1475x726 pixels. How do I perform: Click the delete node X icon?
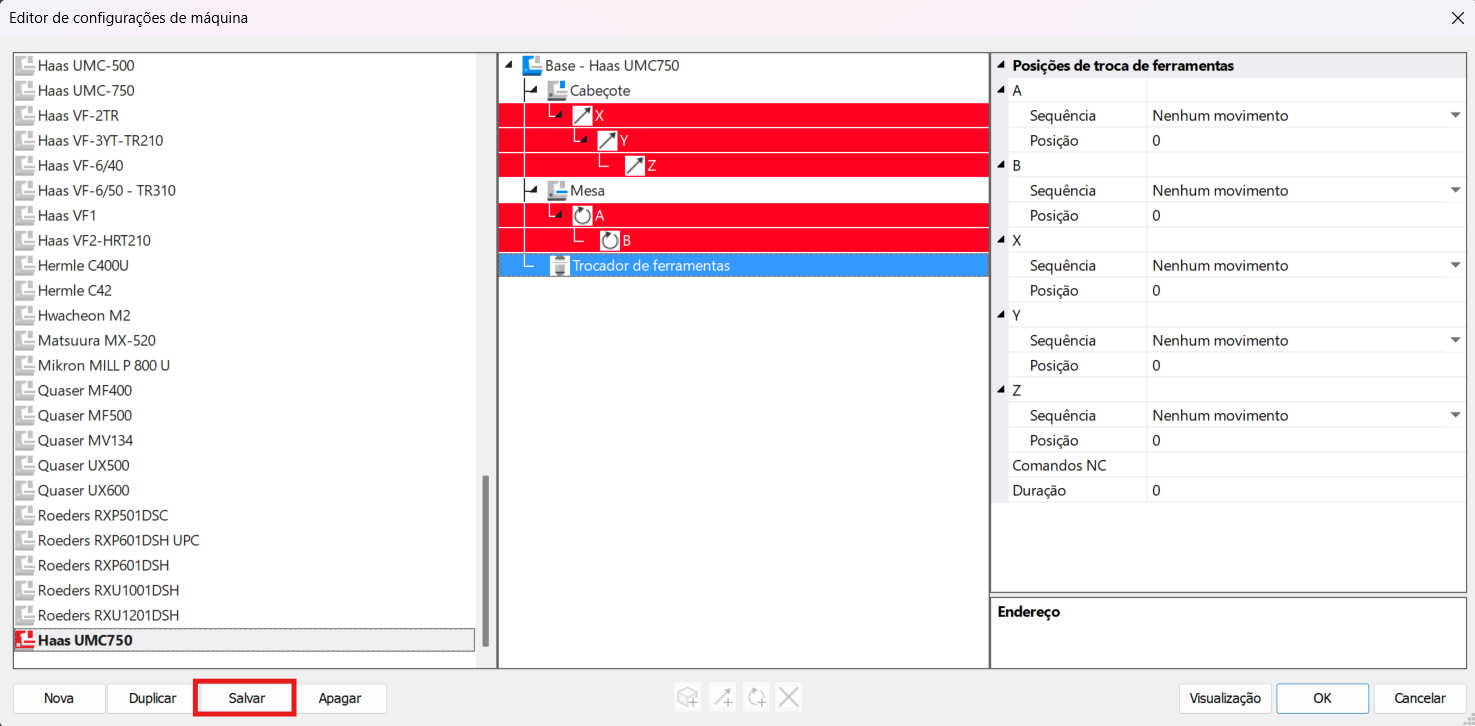pyautogui.click(x=789, y=697)
